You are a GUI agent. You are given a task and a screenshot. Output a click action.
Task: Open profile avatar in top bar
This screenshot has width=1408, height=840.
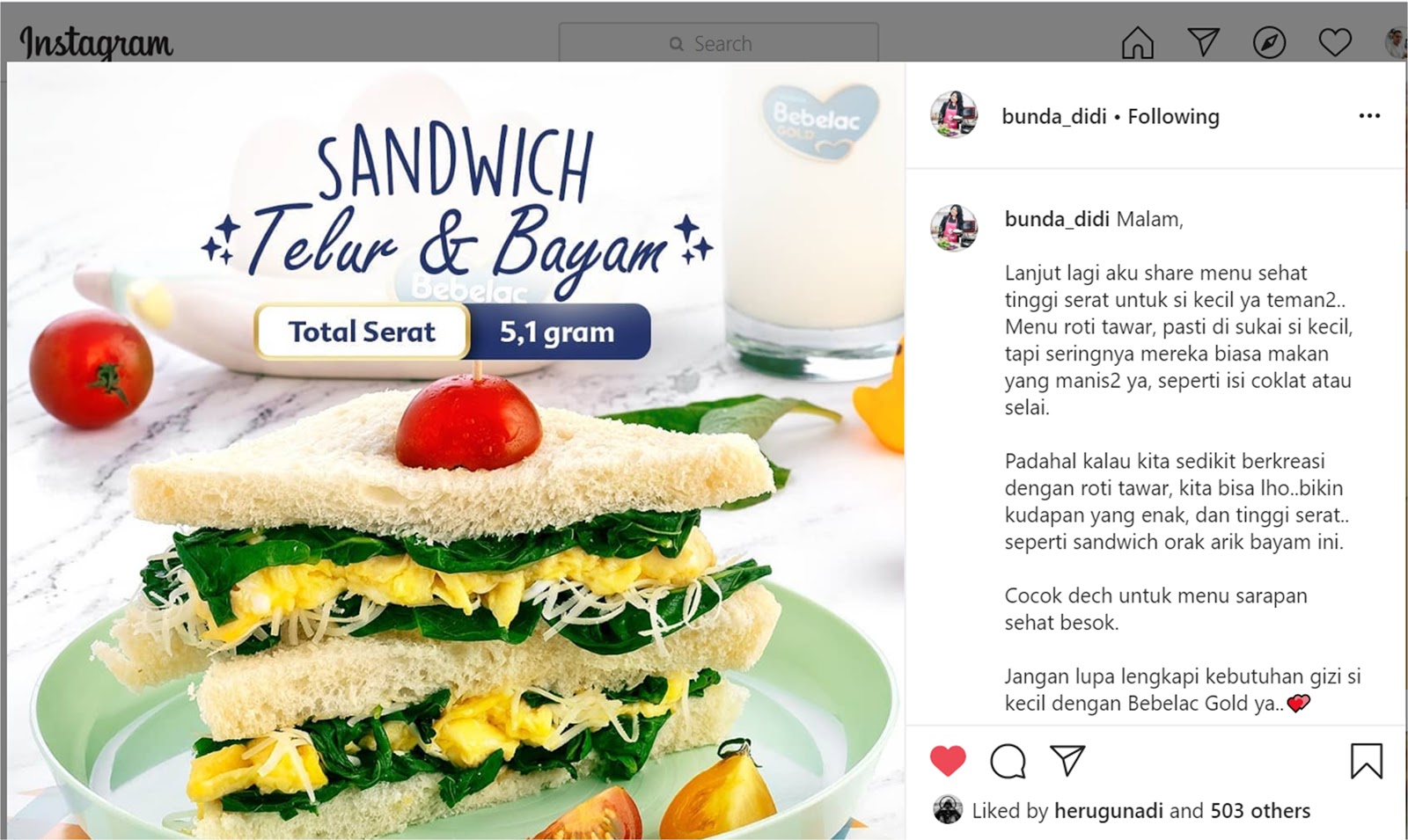1396,42
